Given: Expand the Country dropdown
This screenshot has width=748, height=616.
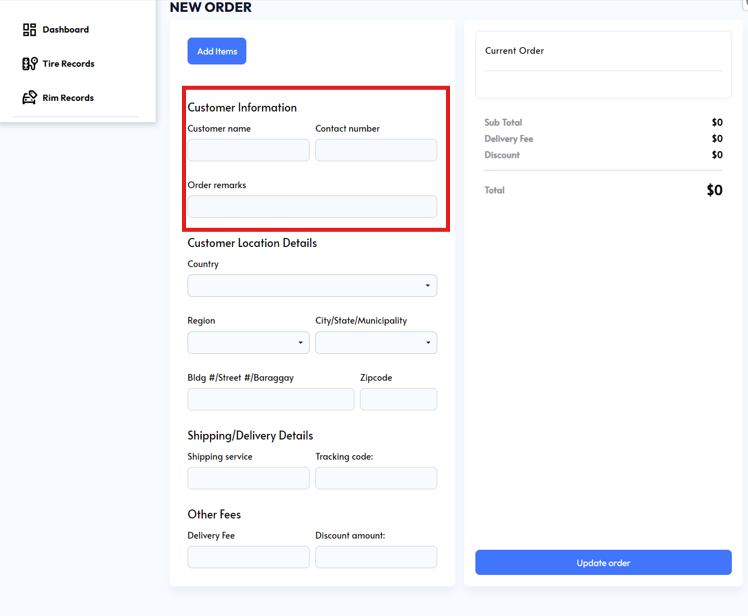Looking at the screenshot, I should click(312, 286).
